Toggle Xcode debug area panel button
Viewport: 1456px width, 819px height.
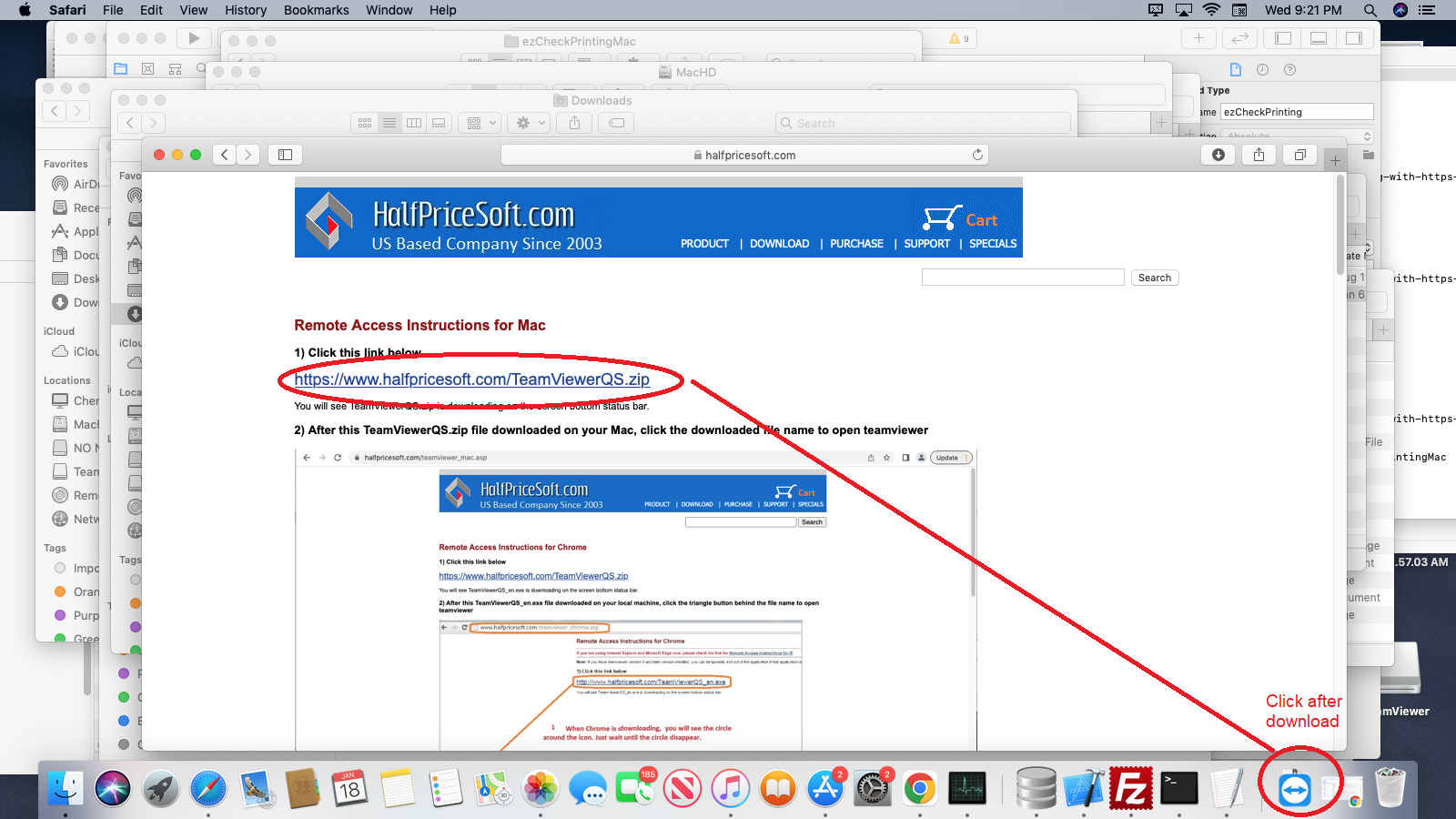pyautogui.click(x=1319, y=38)
